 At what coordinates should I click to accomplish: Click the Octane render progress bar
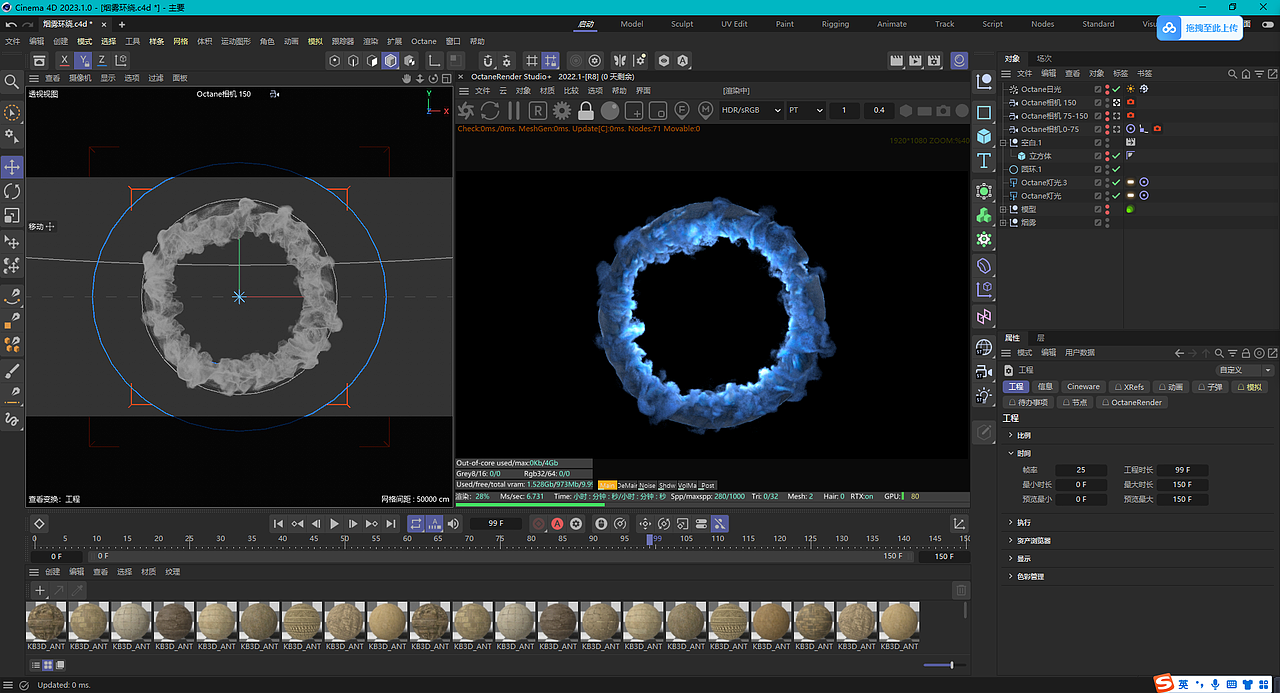click(530, 504)
